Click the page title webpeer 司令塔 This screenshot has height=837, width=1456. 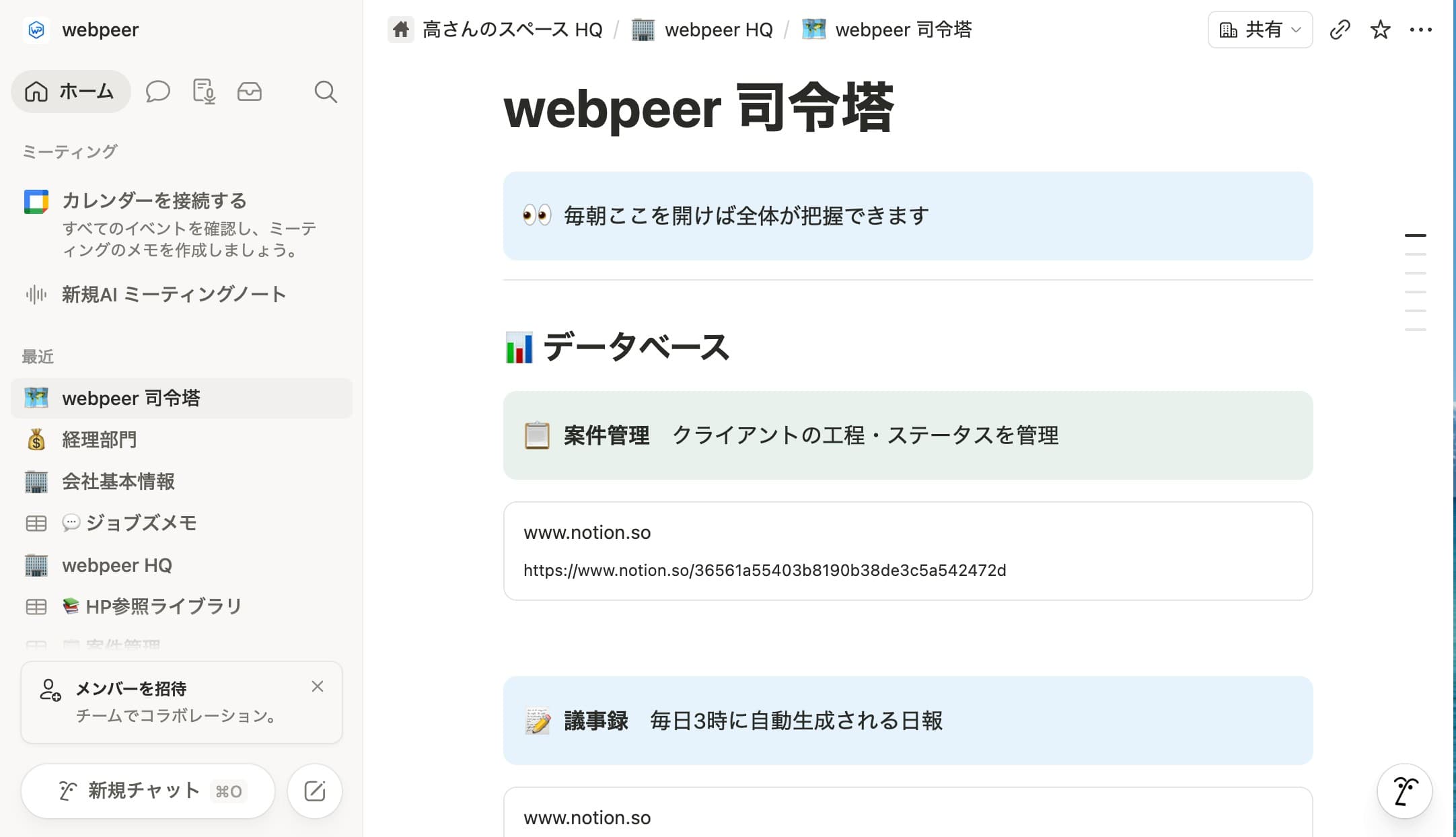pos(698,108)
